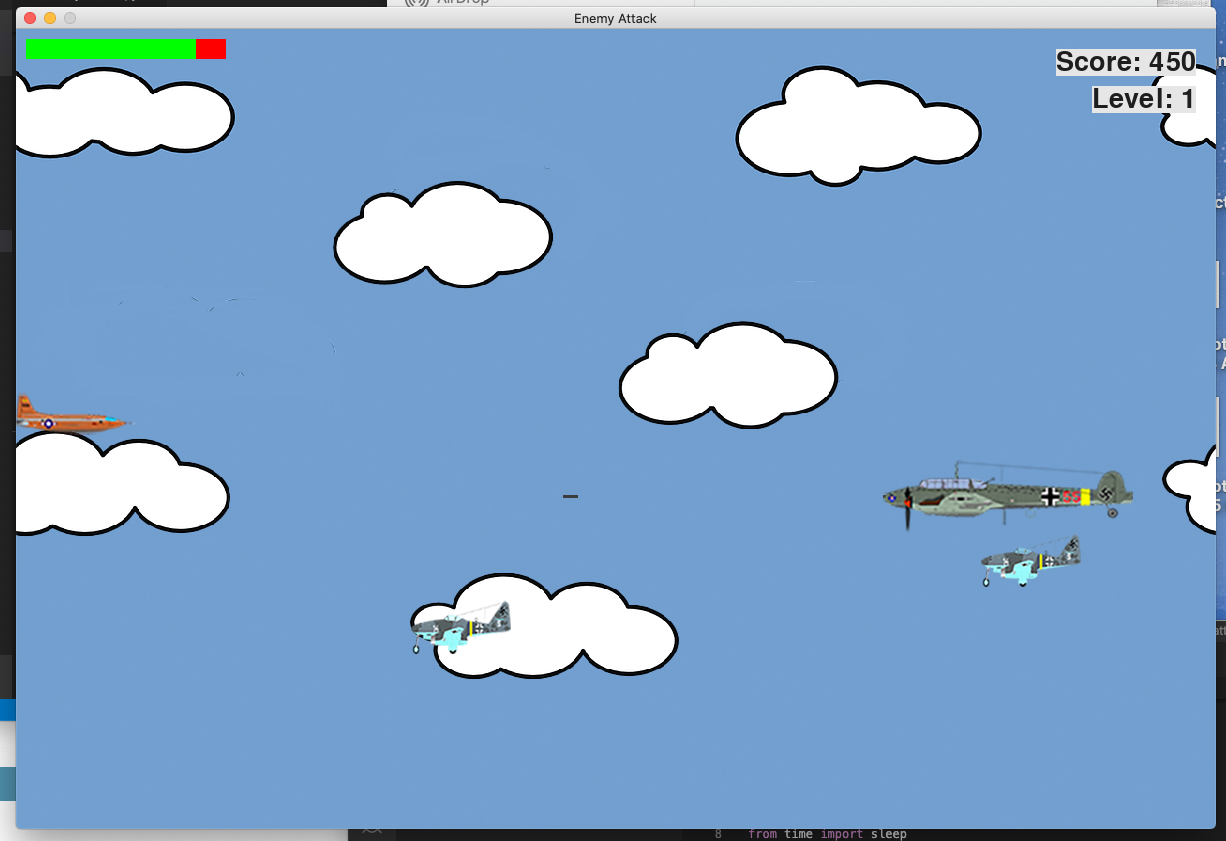Click the Enemy Attack window title
Viewport: 1226px width, 841px height.
coord(615,18)
